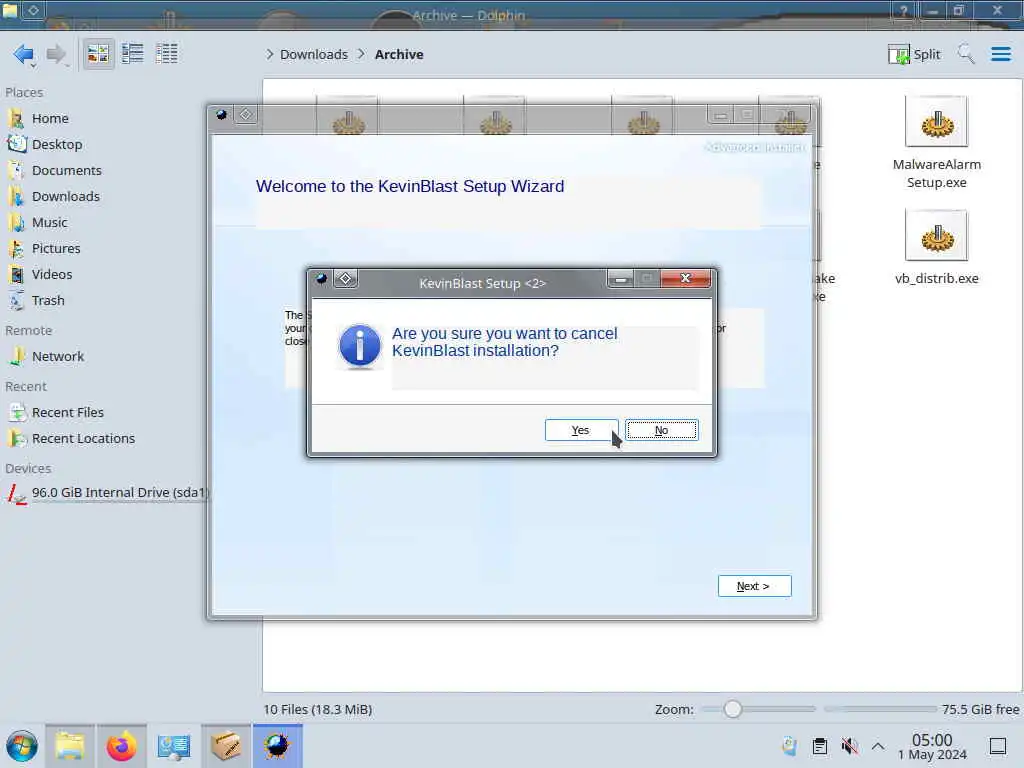Image resolution: width=1024 pixels, height=768 pixels.
Task: Click the MalwareAlarm Setup.exe file name
Action: (936, 174)
